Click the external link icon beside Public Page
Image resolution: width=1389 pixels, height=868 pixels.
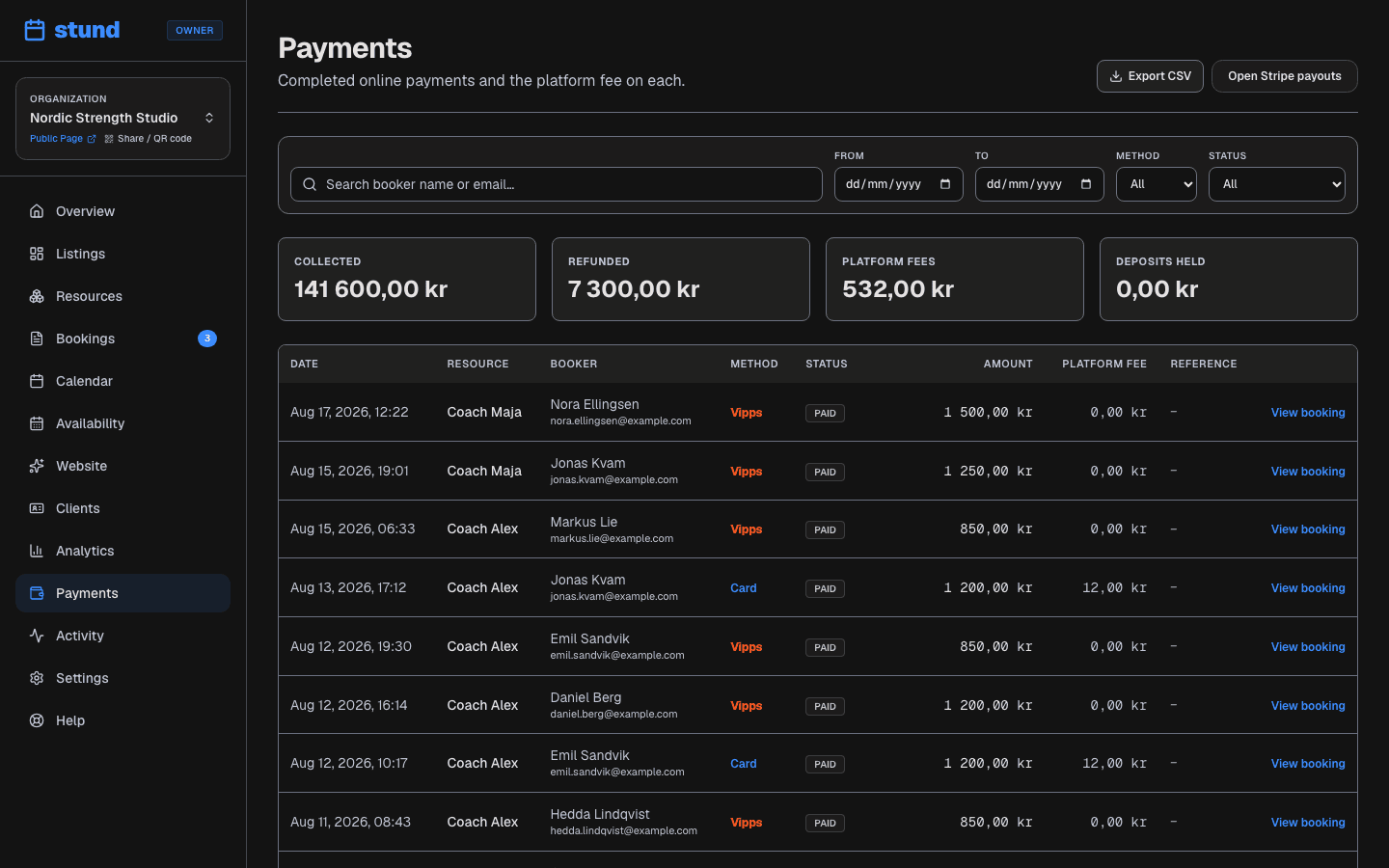(x=92, y=139)
